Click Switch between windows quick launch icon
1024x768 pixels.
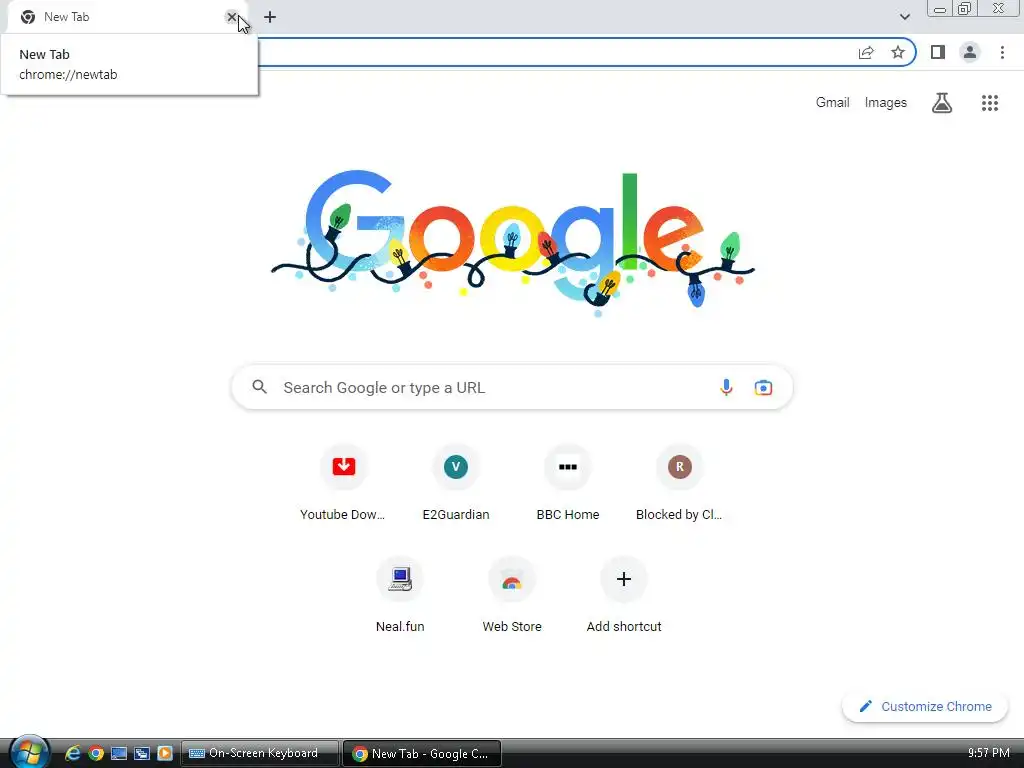pos(142,753)
